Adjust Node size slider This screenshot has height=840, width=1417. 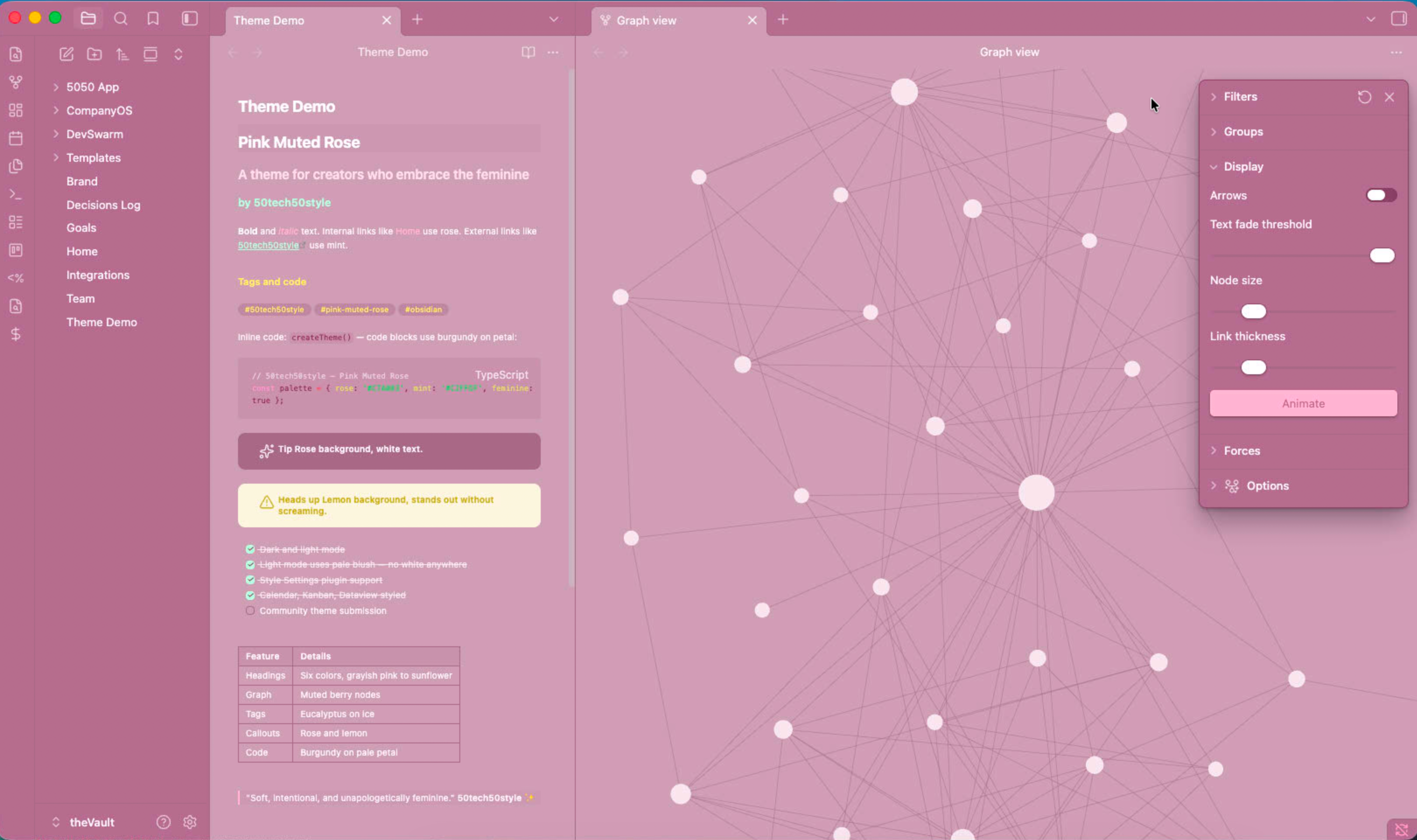(x=1303, y=311)
